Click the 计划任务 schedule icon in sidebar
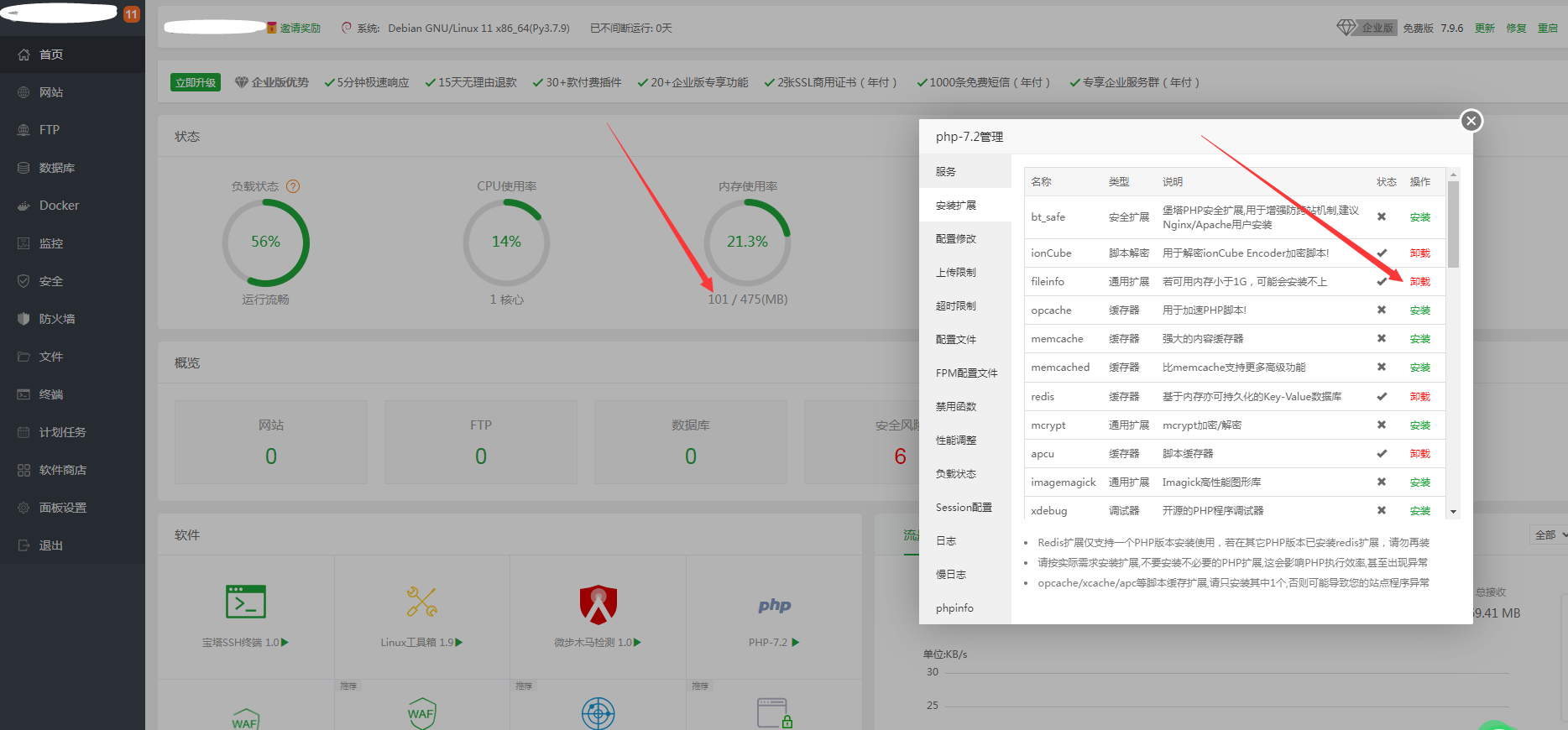 (x=24, y=432)
